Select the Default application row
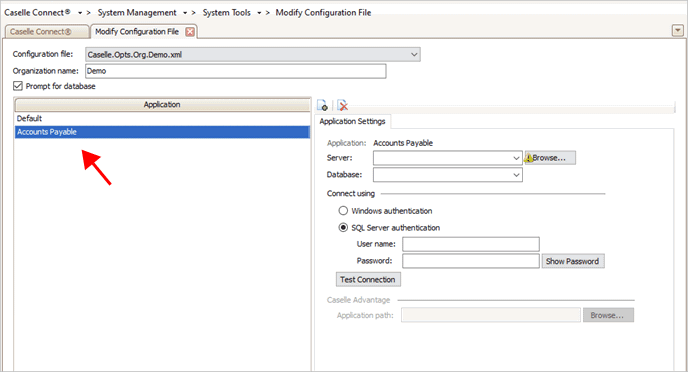This screenshot has height=372, width=688. 162,118
